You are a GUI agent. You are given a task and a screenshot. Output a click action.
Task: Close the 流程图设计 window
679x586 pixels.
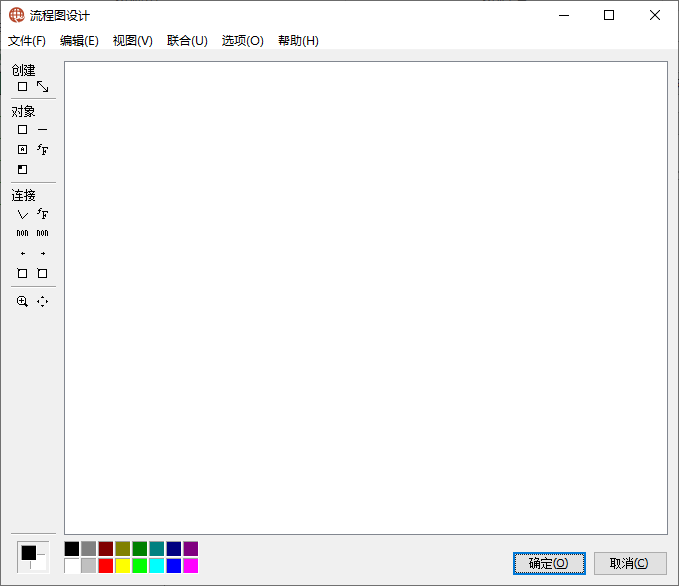point(655,15)
